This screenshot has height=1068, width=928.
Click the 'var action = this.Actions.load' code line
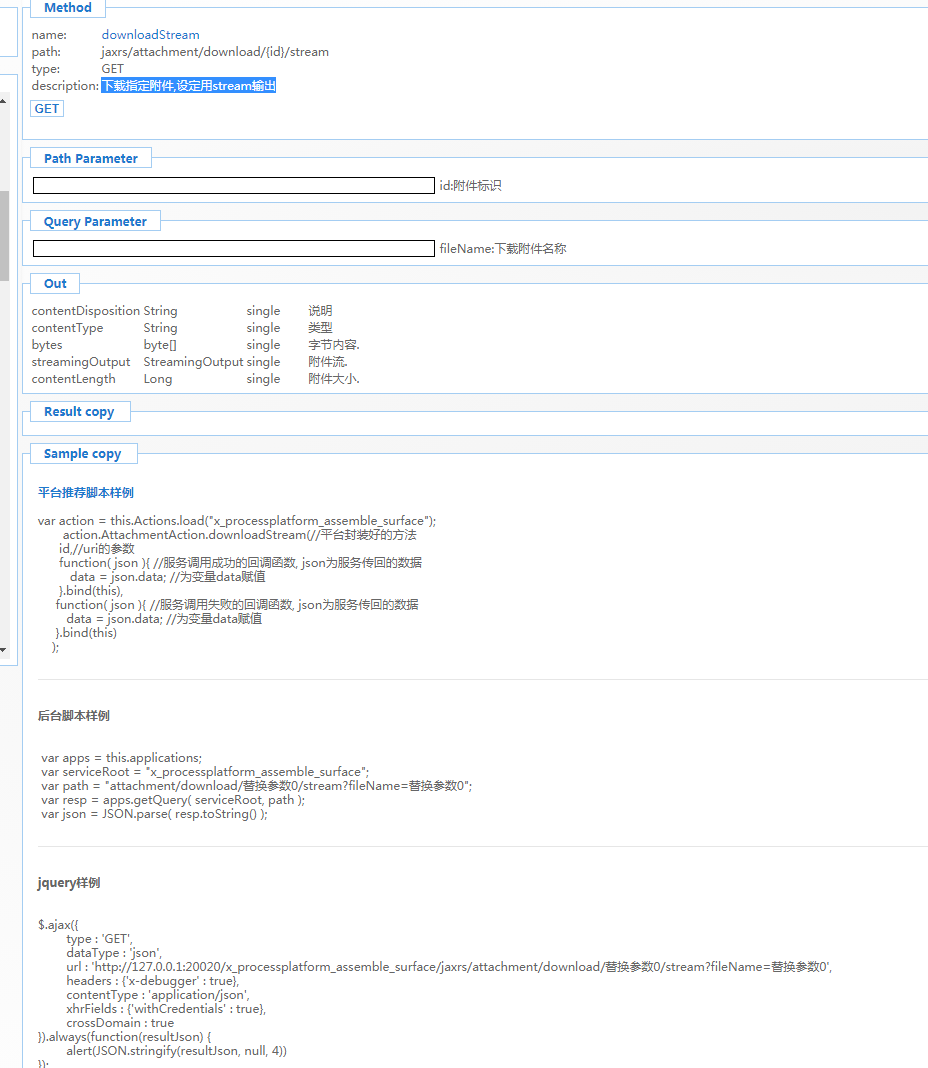(x=236, y=521)
